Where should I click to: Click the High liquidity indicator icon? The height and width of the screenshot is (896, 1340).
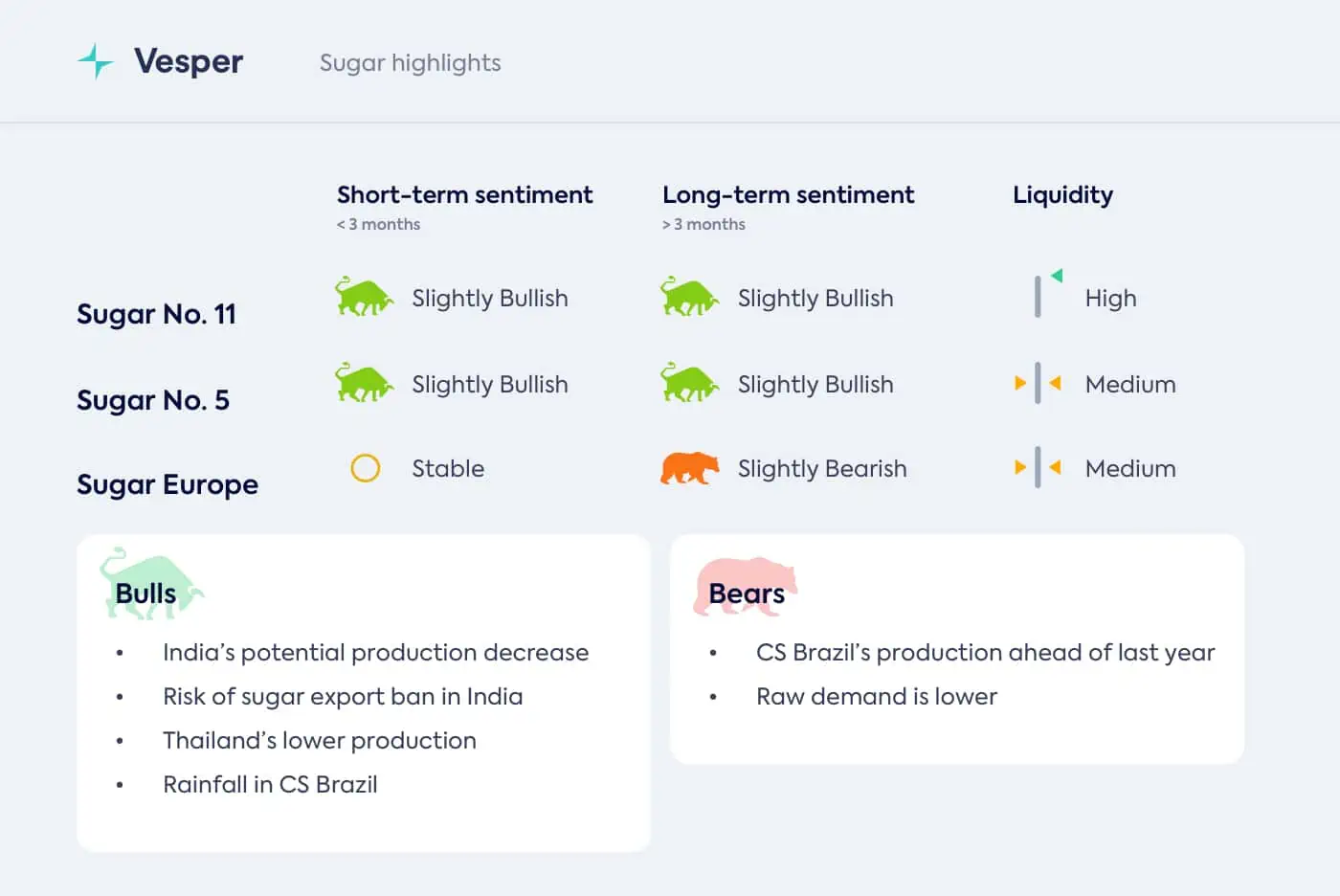[x=1046, y=294]
